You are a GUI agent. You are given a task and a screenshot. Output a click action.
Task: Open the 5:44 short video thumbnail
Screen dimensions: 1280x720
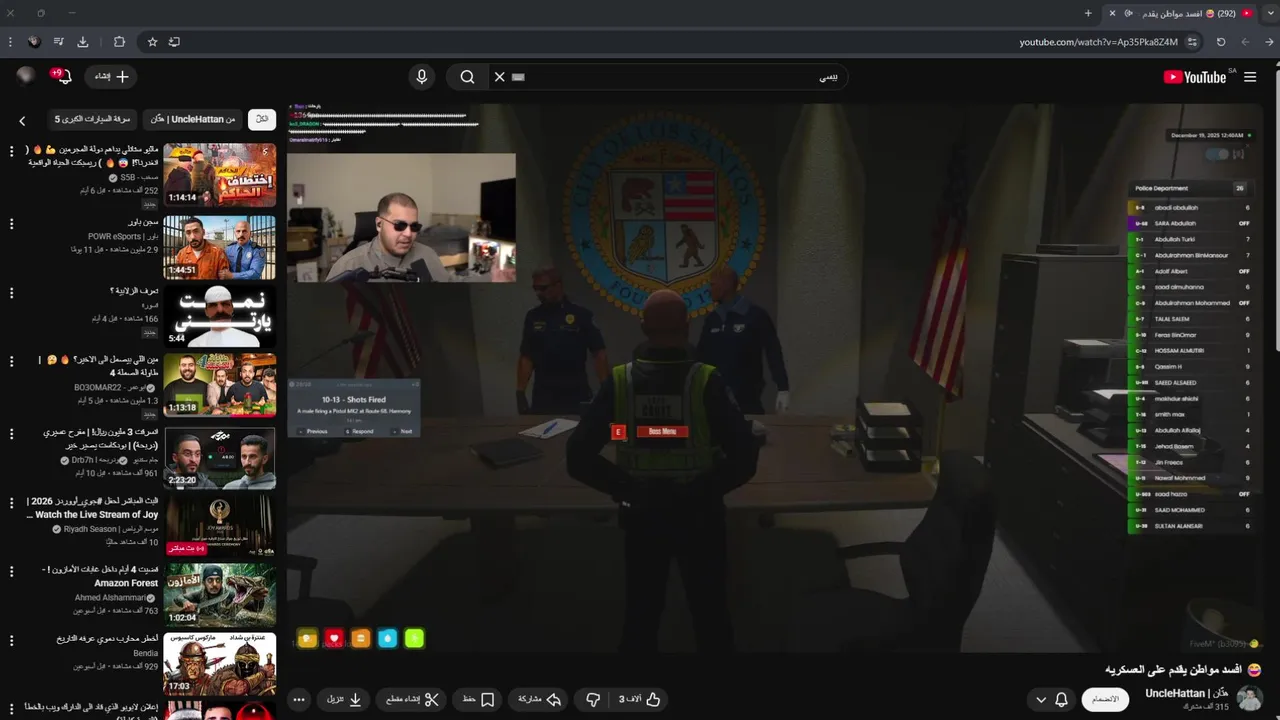click(220, 316)
